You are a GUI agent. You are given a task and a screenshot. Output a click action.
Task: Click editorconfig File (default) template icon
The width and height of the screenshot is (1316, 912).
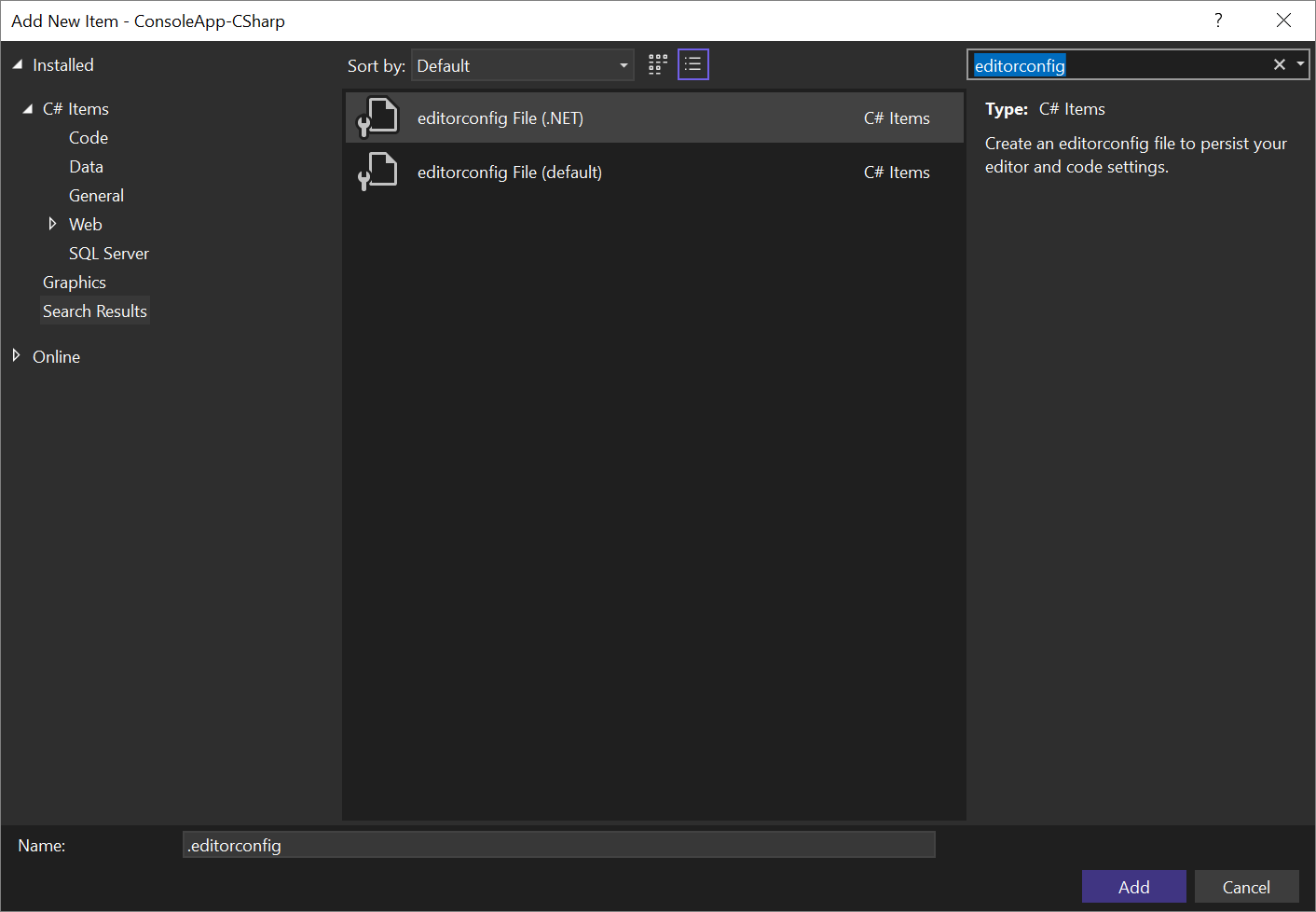378,172
